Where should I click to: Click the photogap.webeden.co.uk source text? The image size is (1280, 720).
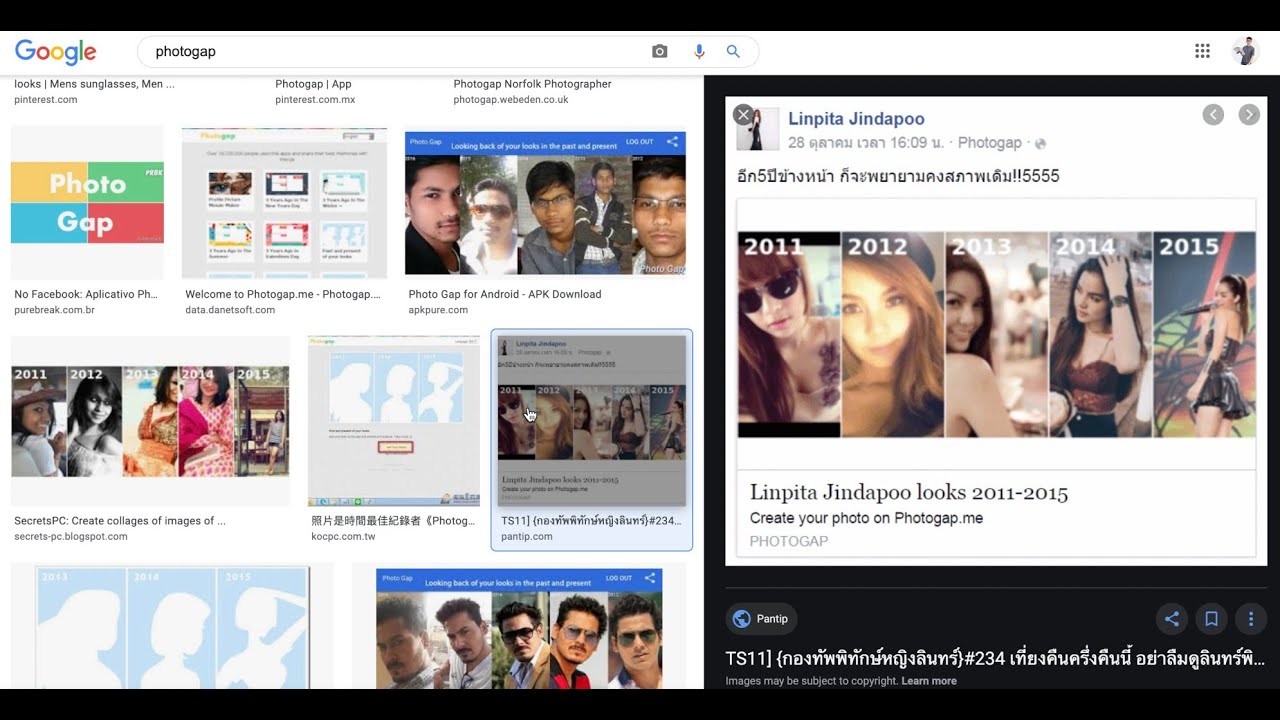pyautogui.click(x=511, y=100)
